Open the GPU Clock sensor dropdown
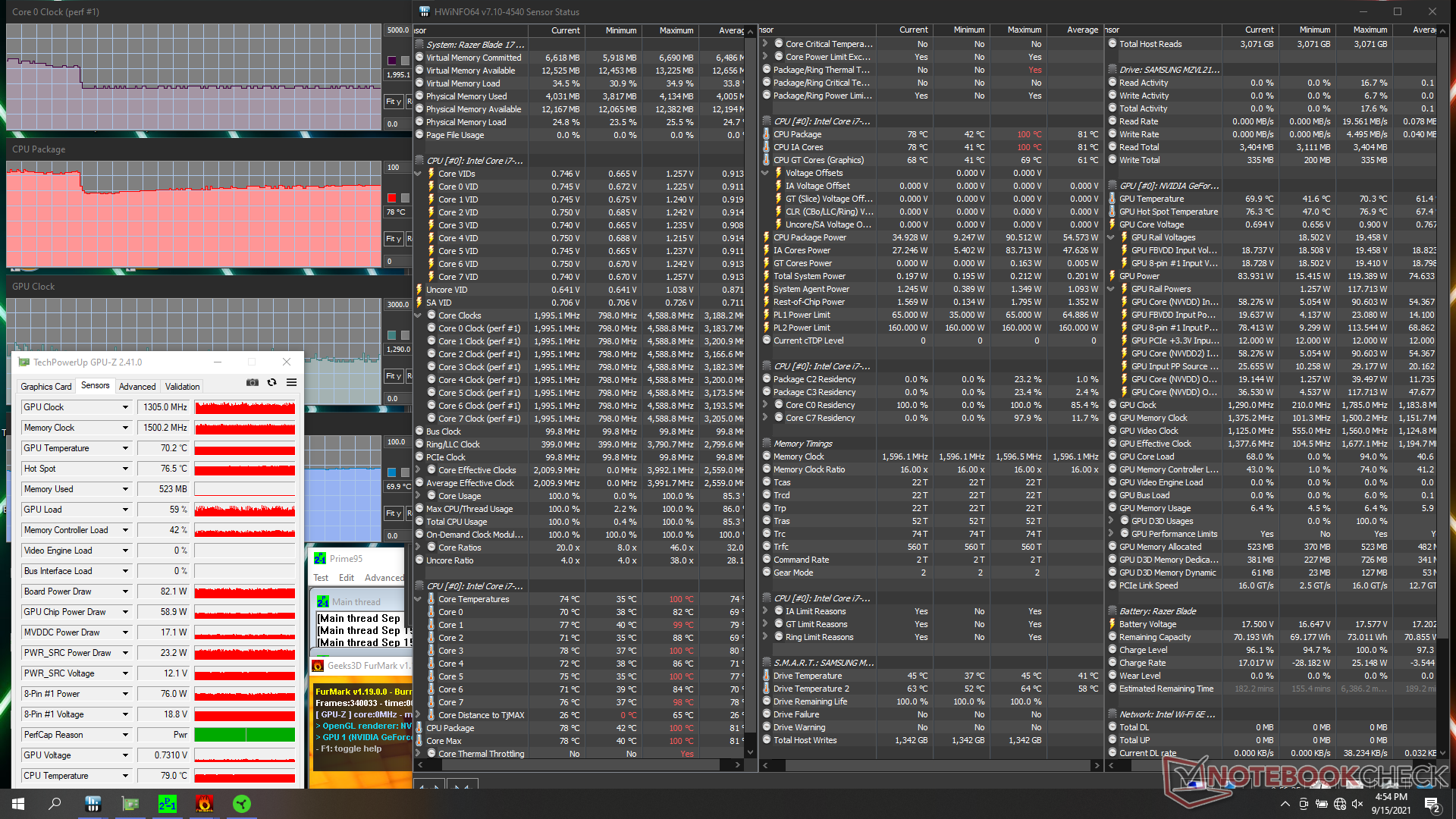The image size is (1456, 819). (125, 408)
